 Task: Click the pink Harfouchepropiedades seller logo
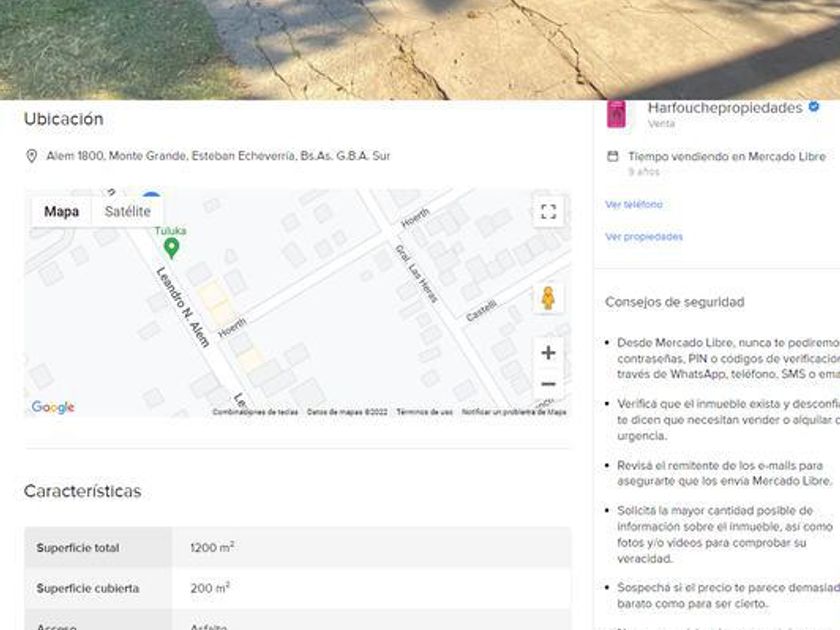click(x=617, y=114)
